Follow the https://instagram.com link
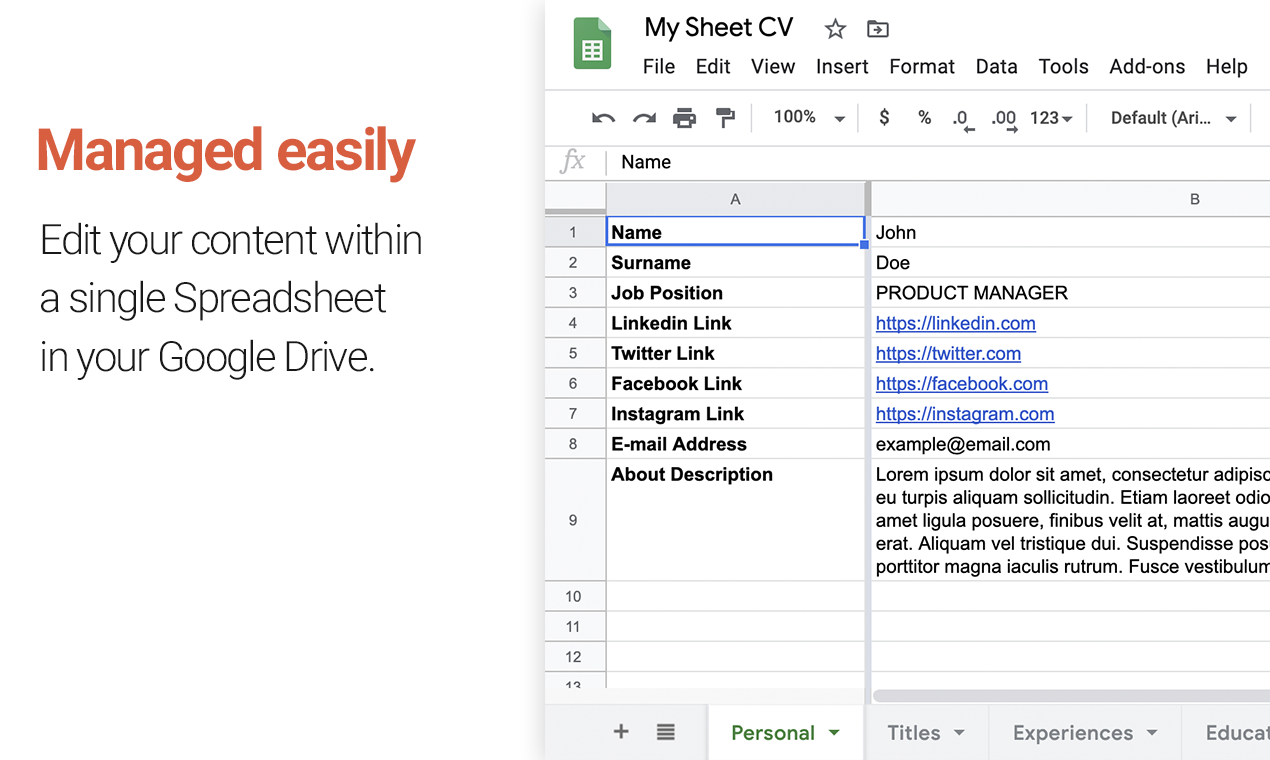This screenshot has width=1270, height=760. pos(965,413)
